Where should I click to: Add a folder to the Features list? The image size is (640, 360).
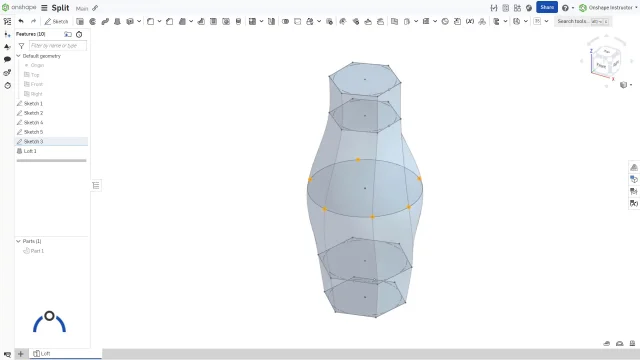[x=68, y=34]
